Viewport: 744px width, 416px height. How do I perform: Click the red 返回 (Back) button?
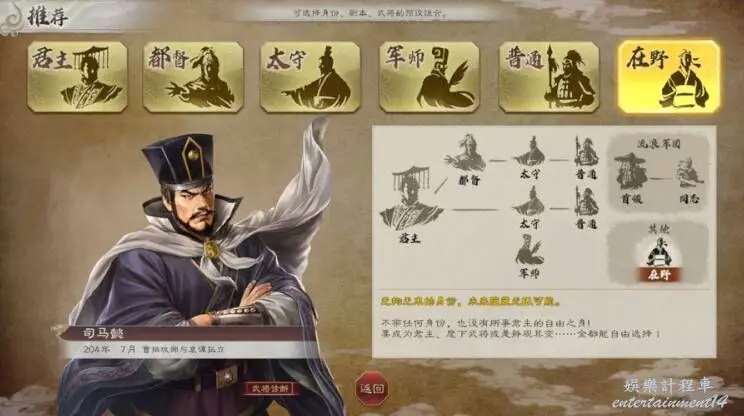click(372, 389)
